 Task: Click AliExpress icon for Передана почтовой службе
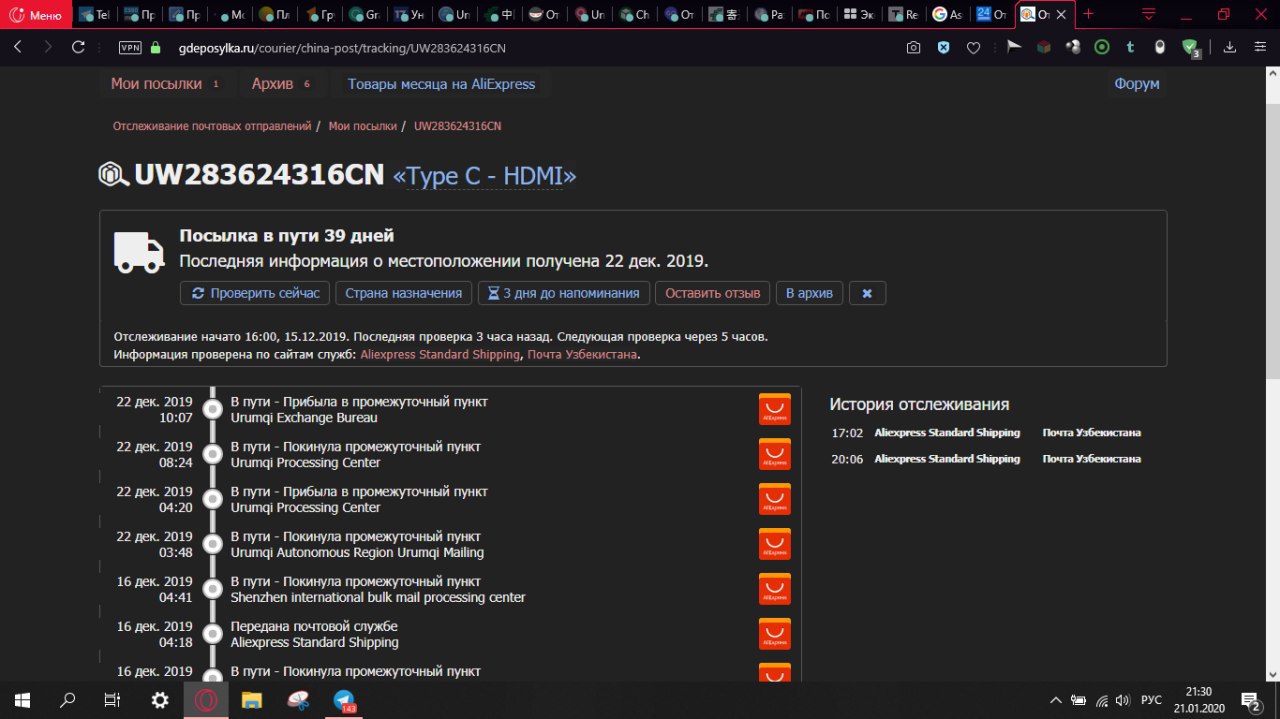pos(775,634)
